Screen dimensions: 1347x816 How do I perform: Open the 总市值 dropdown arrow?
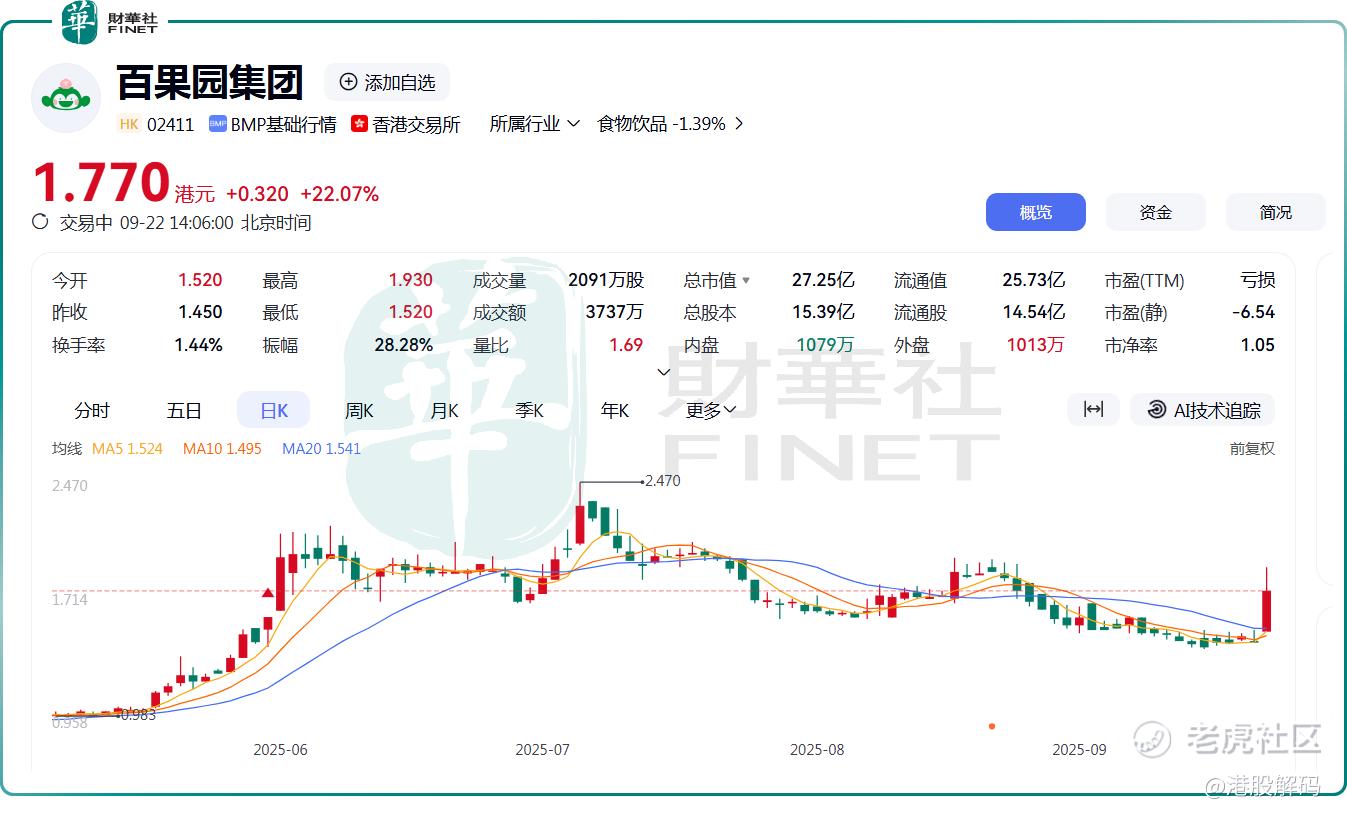[745, 281]
